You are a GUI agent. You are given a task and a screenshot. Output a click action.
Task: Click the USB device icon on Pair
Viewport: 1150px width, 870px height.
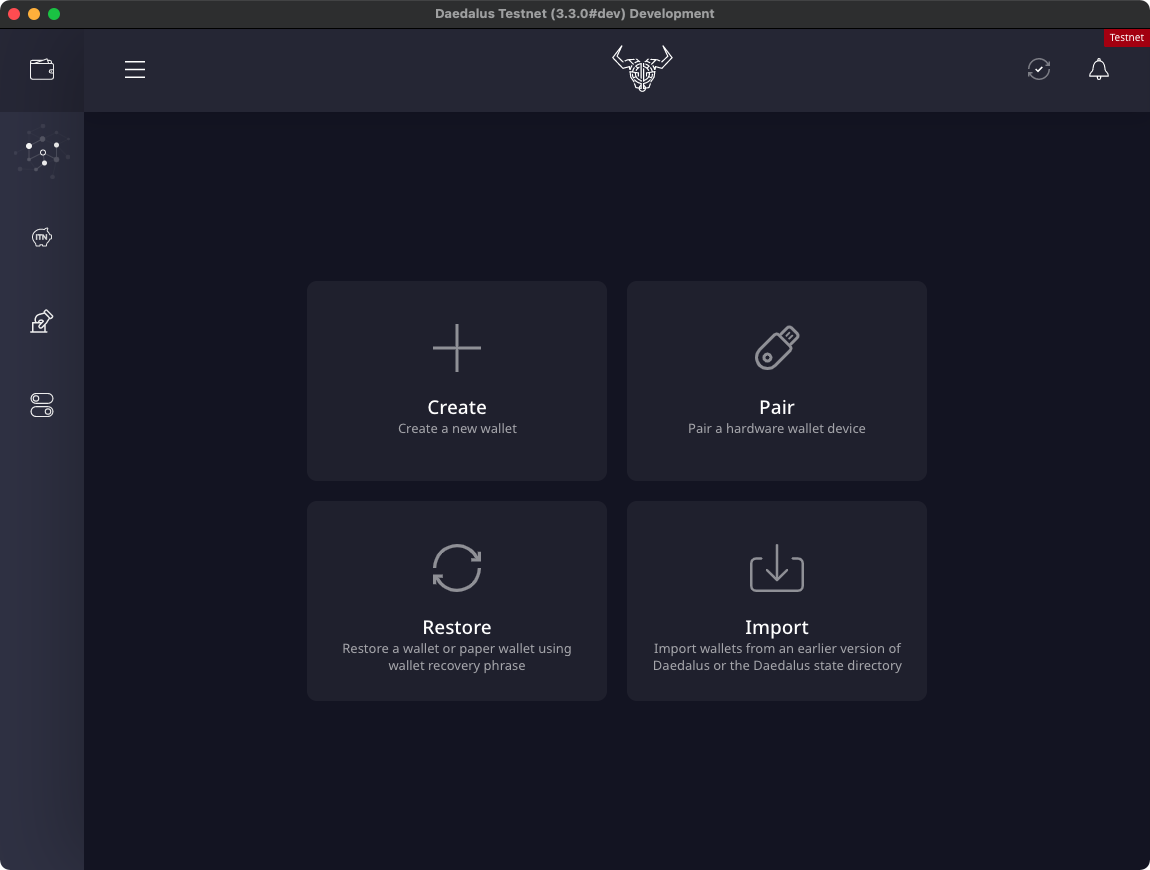click(x=777, y=348)
